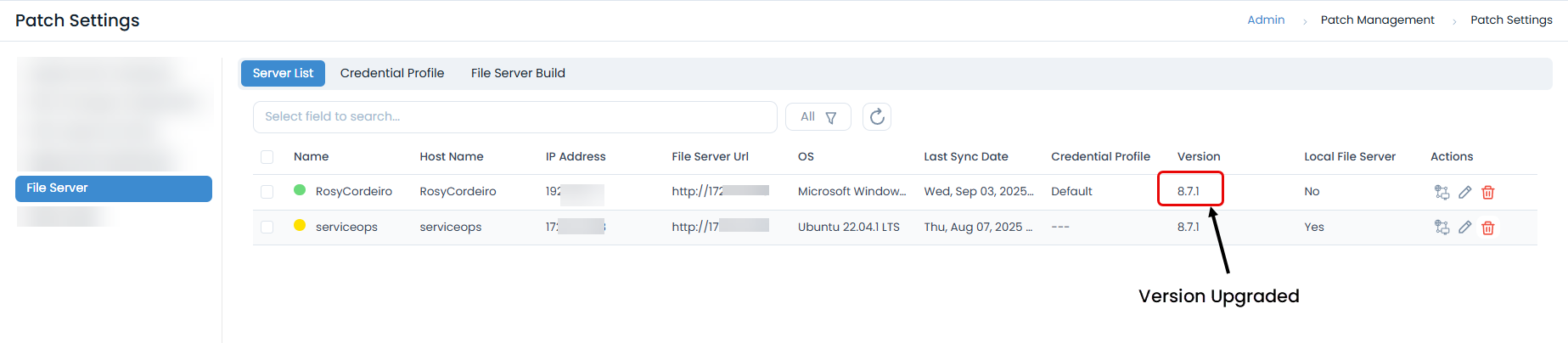Select File Server in the sidebar

(114, 188)
